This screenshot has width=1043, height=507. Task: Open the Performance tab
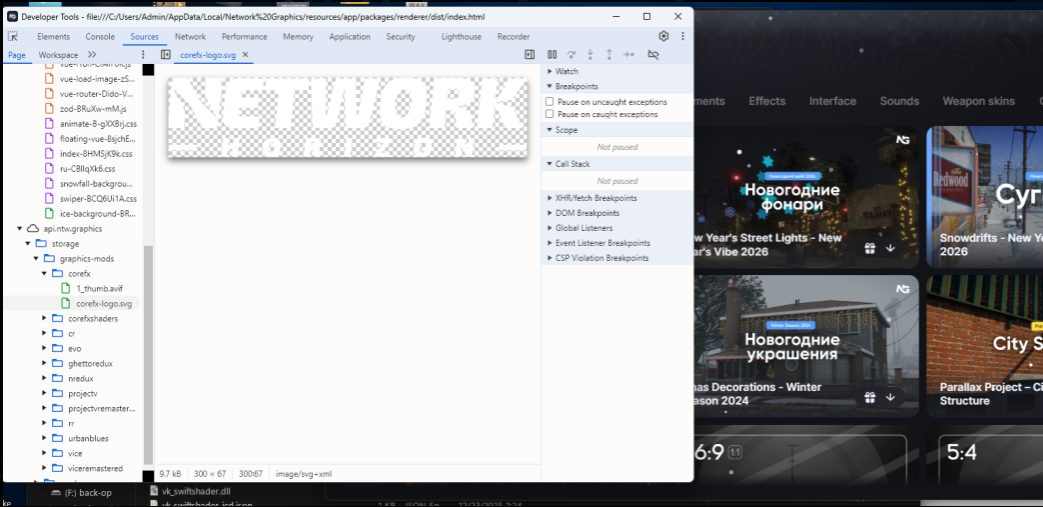245,37
